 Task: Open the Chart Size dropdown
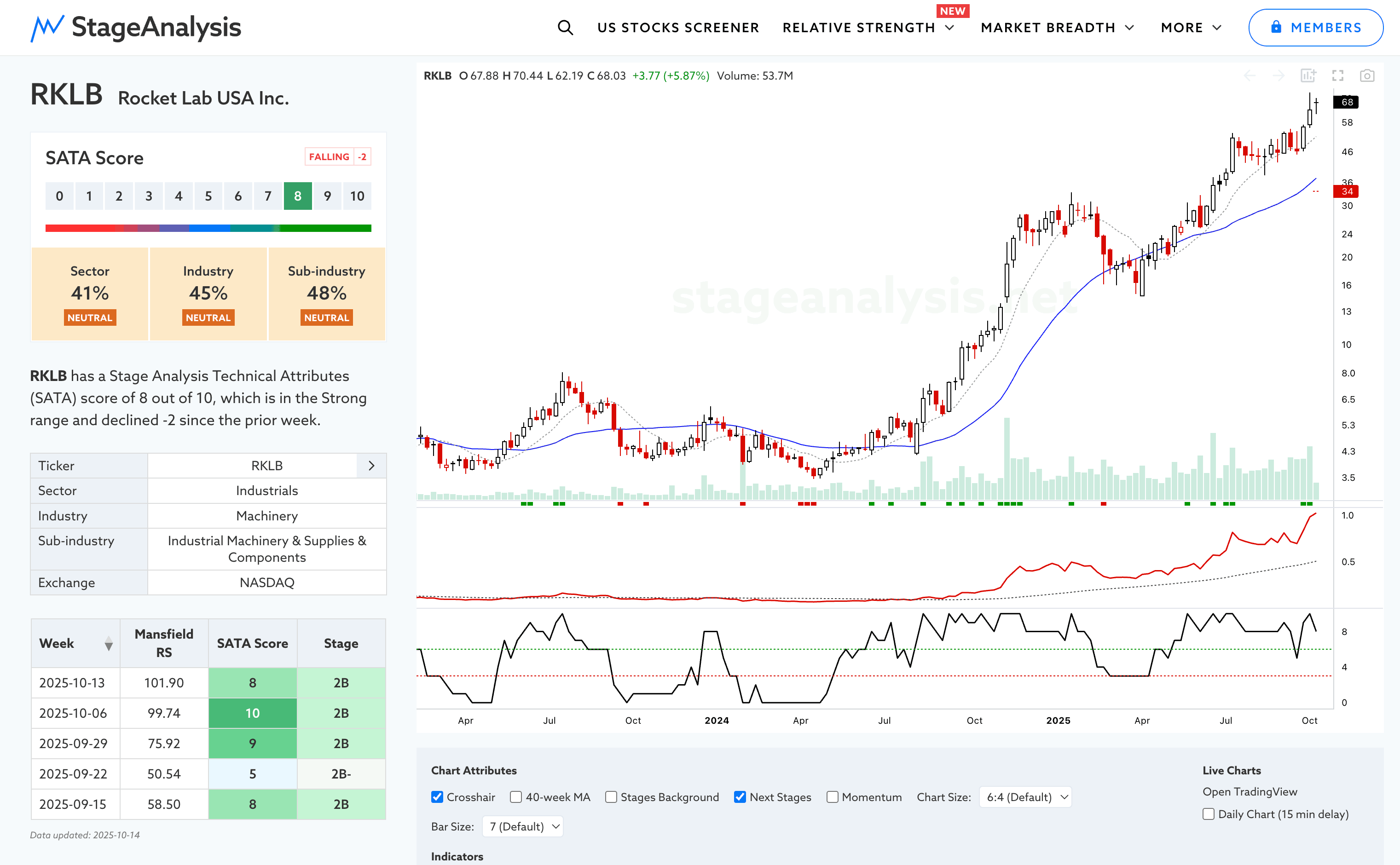(1025, 797)
